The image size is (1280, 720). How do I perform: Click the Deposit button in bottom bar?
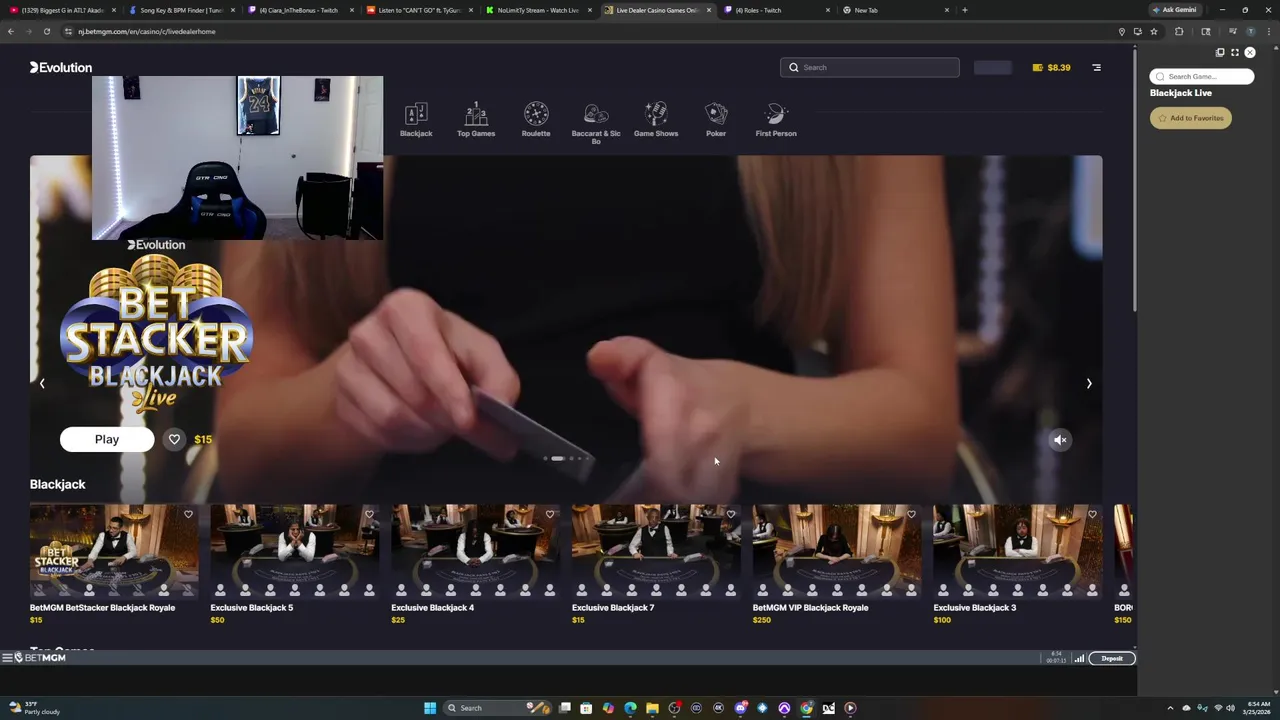(x=1112, y=658)
